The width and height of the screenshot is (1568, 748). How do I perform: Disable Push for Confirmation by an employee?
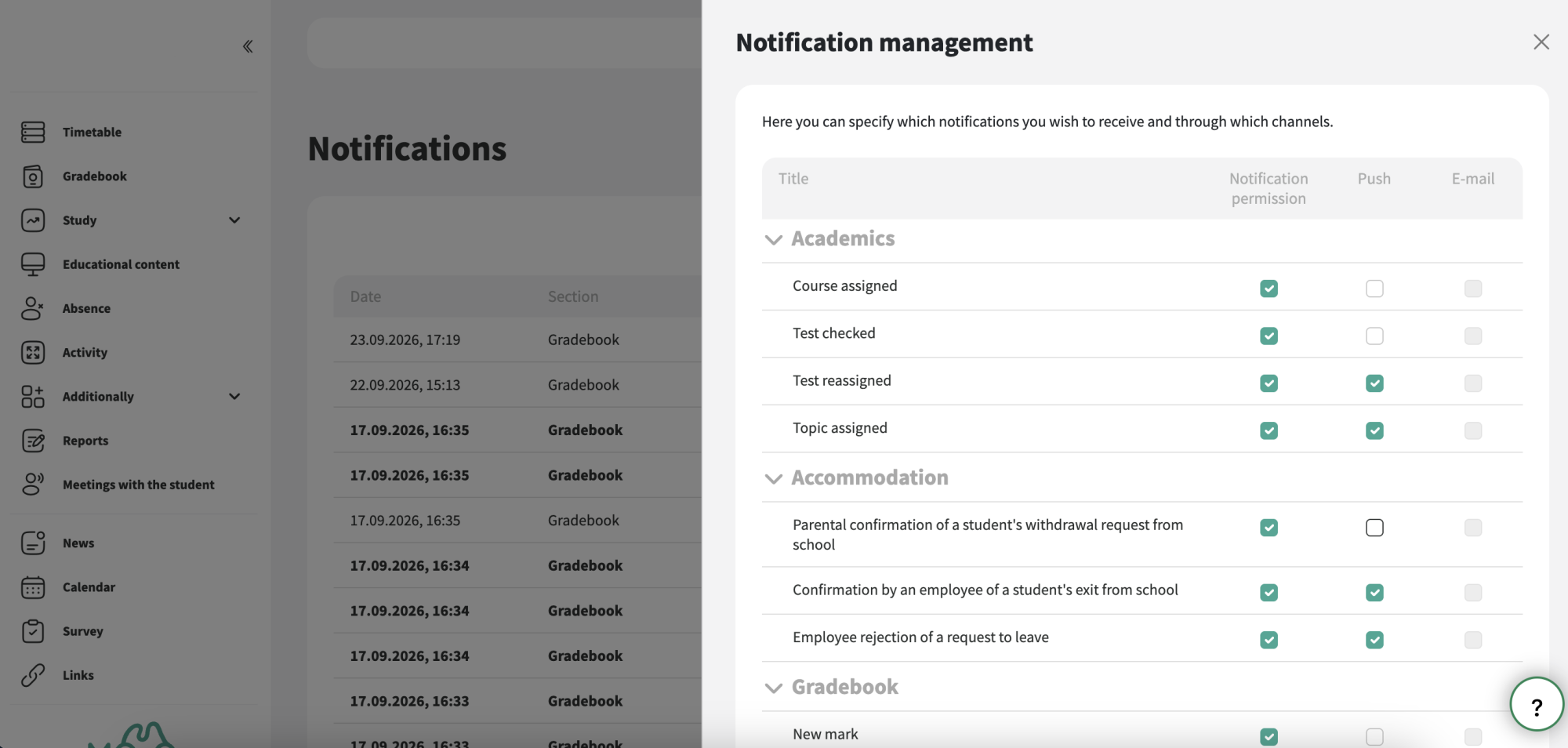click(x=1374, y=593)
